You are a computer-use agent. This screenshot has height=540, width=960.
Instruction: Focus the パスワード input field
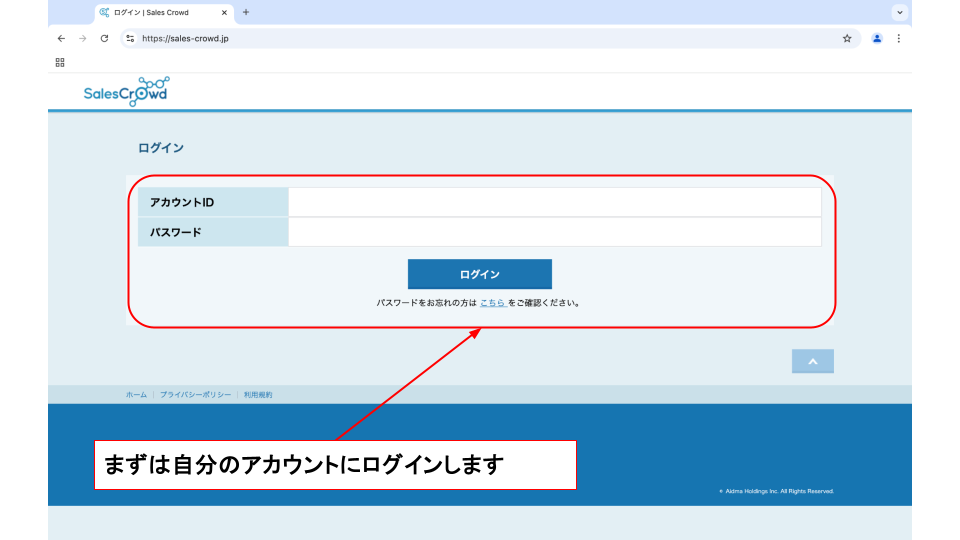pyautogui.click(x=554, y=232)
